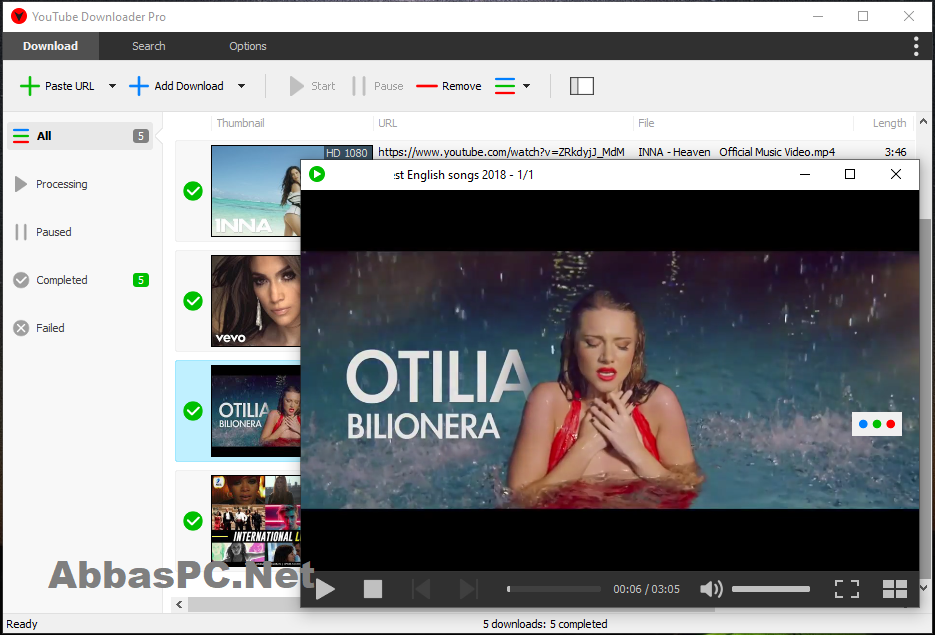The width and height of the screenshot is (935, 635).
Task: Click the previous track button in player
Action: tap(421, 589)
